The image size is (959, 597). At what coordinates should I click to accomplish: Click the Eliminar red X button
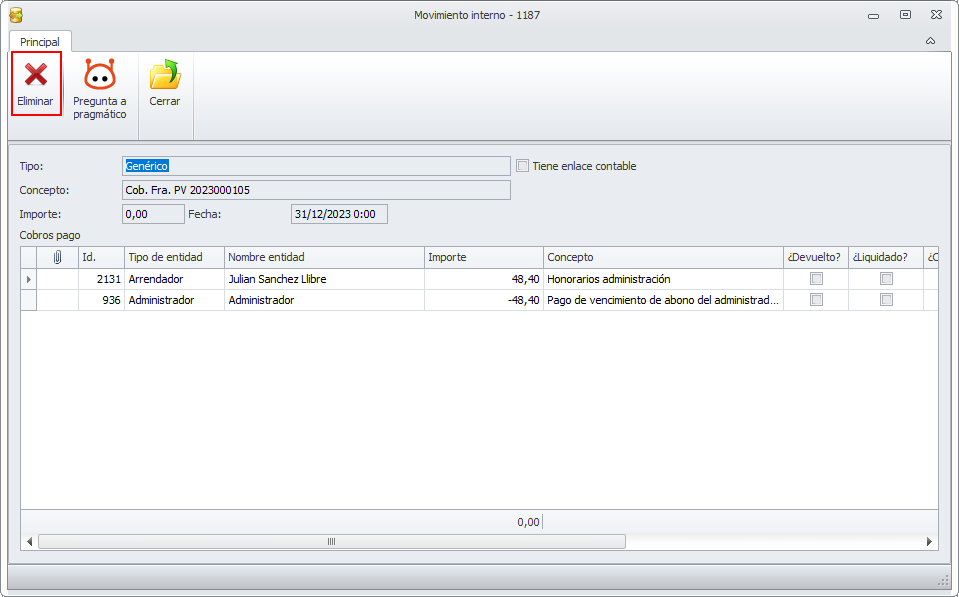pos(36,84)
